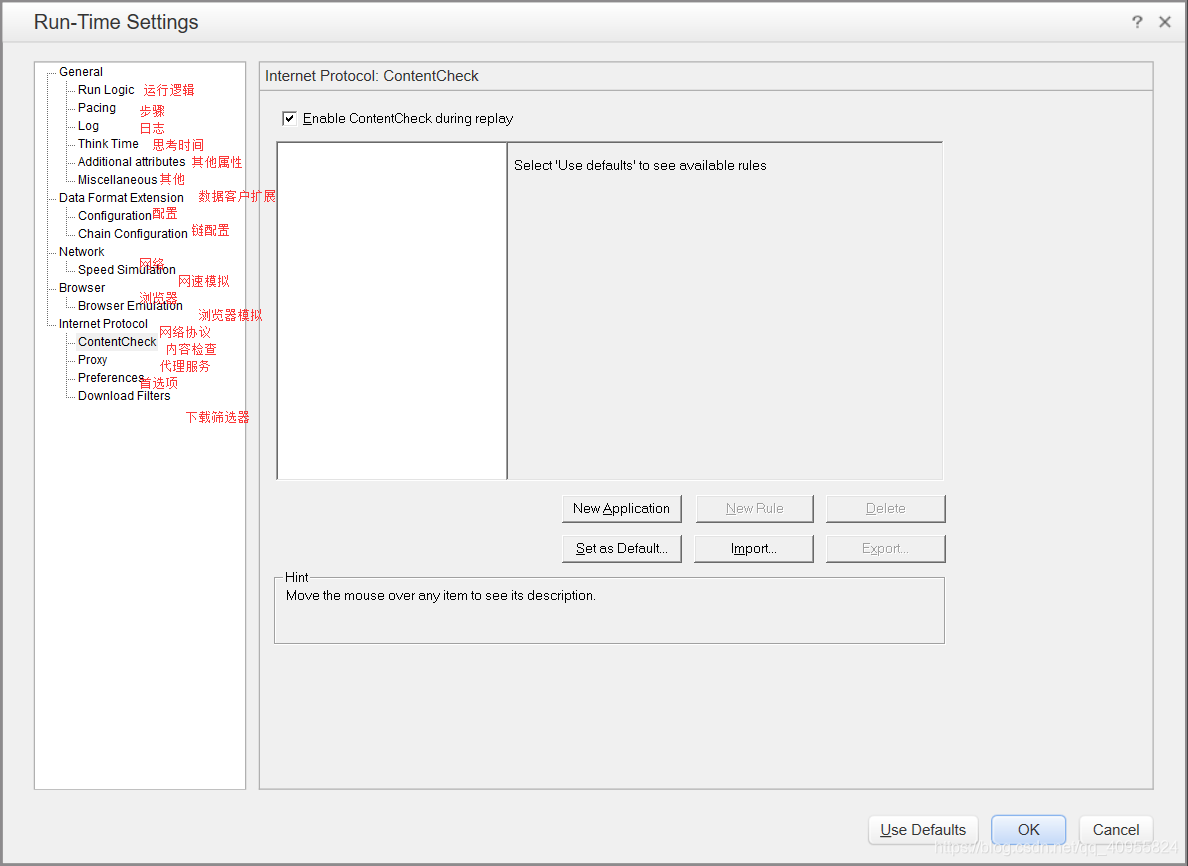Open Browser Emulation settings
The width and height of the screenshot is (1188, 866).
[x=130, y=306]
